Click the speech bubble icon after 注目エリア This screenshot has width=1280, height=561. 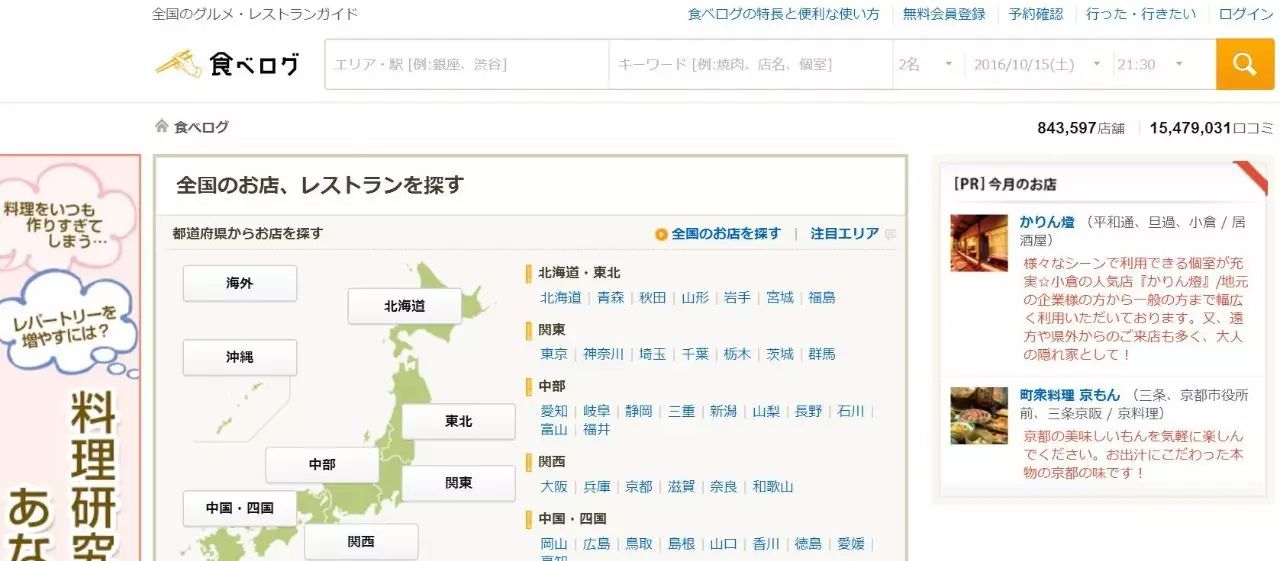point(890,234)
